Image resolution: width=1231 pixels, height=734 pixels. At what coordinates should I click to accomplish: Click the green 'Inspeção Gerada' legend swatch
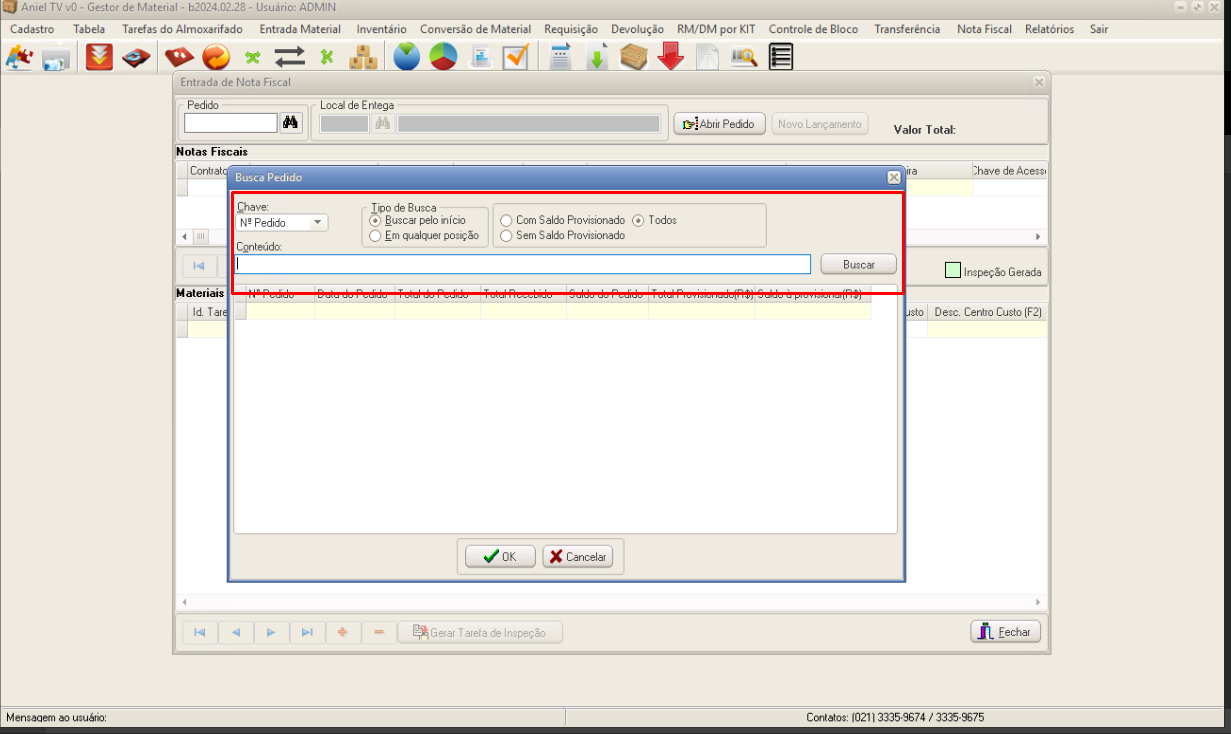coord(954,271)
